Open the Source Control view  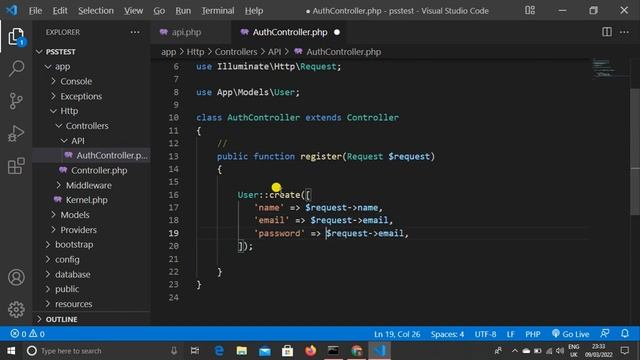pos(16,101)
